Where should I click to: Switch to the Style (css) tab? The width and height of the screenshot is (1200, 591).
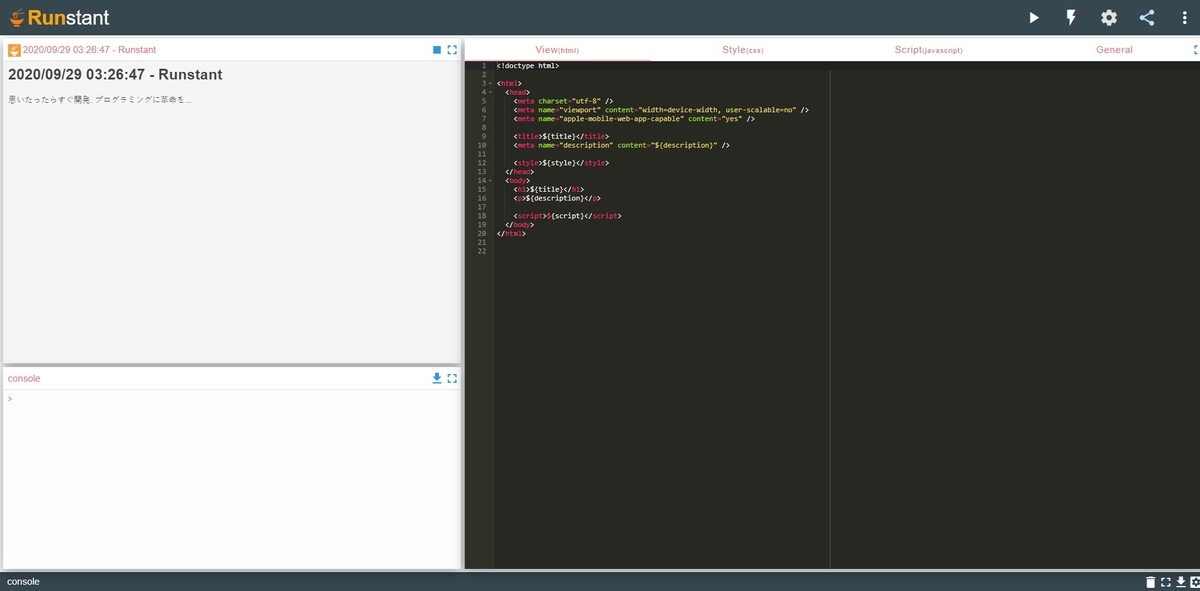click(x=742, y=49)
